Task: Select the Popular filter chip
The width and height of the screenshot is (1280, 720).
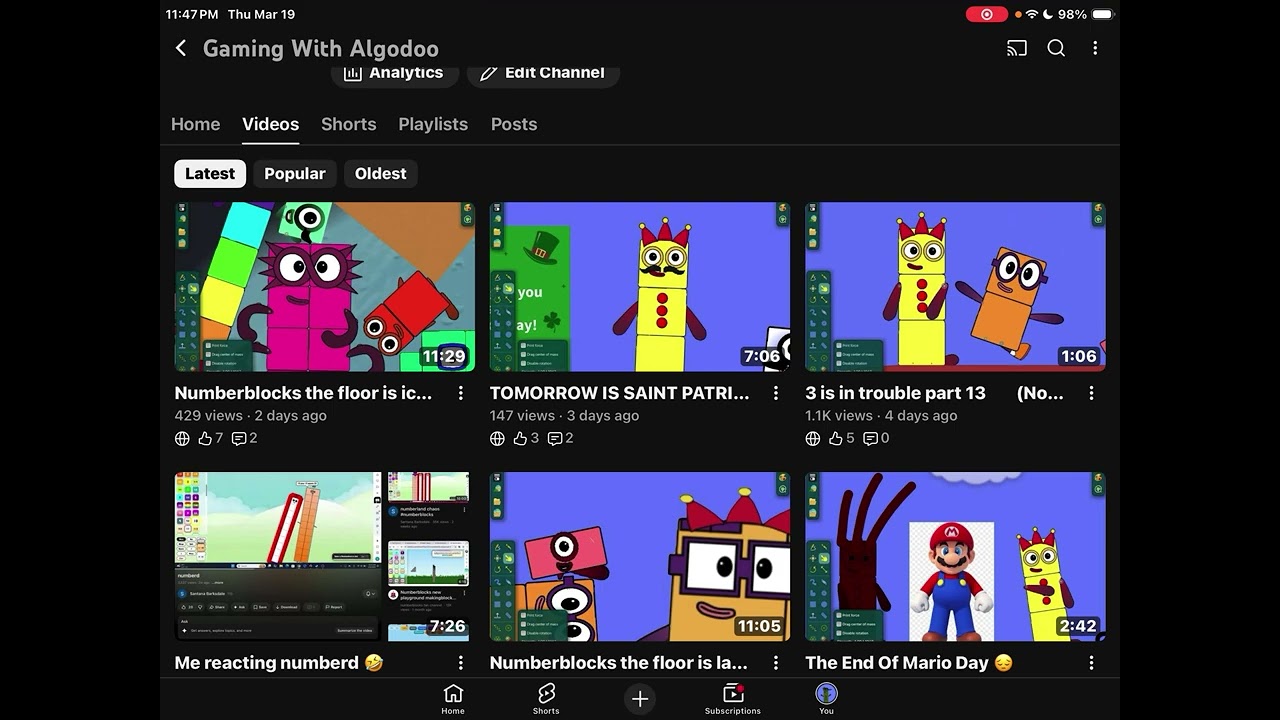Action: 295,173
